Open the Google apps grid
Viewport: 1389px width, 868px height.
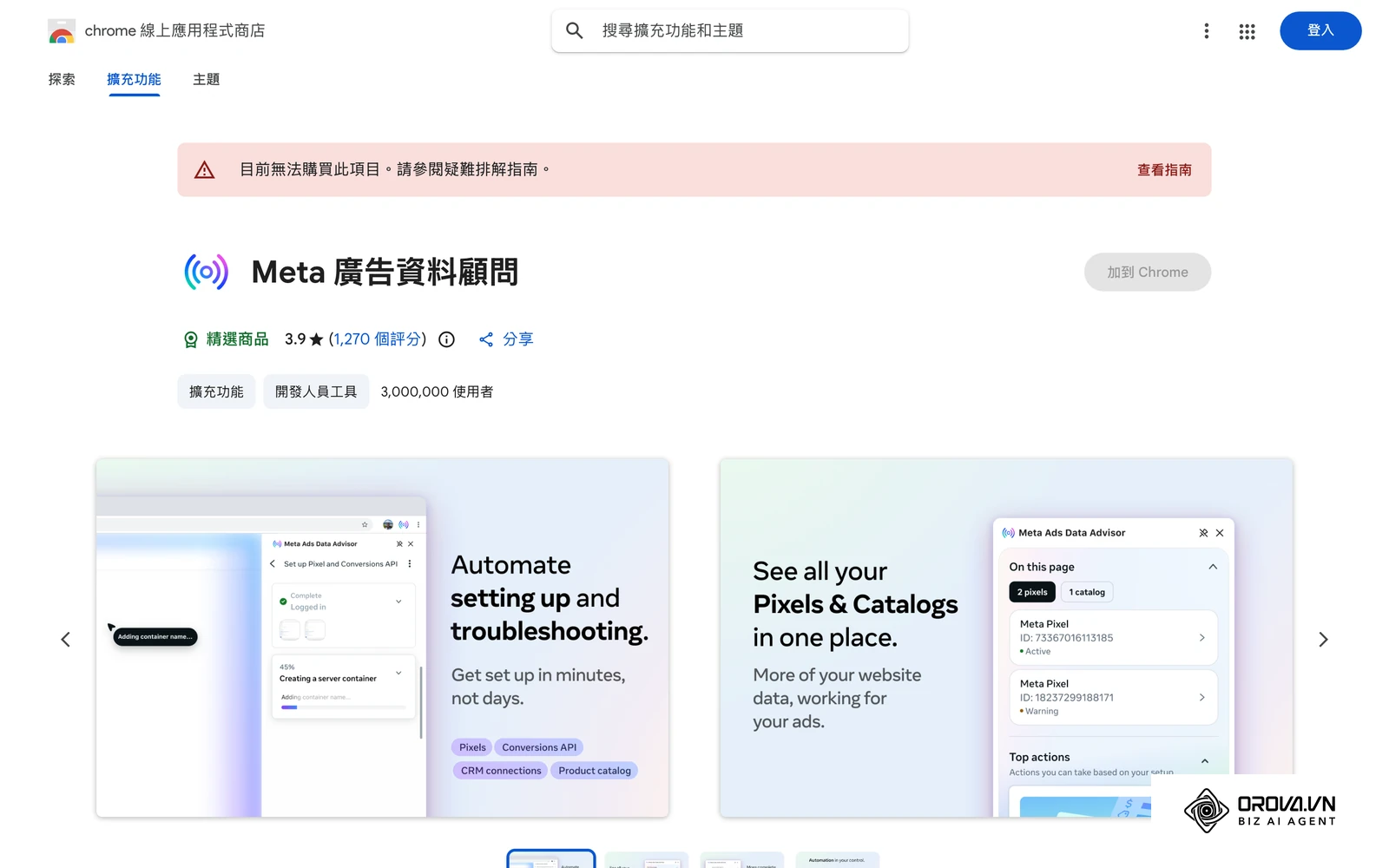pos(1247,31)
